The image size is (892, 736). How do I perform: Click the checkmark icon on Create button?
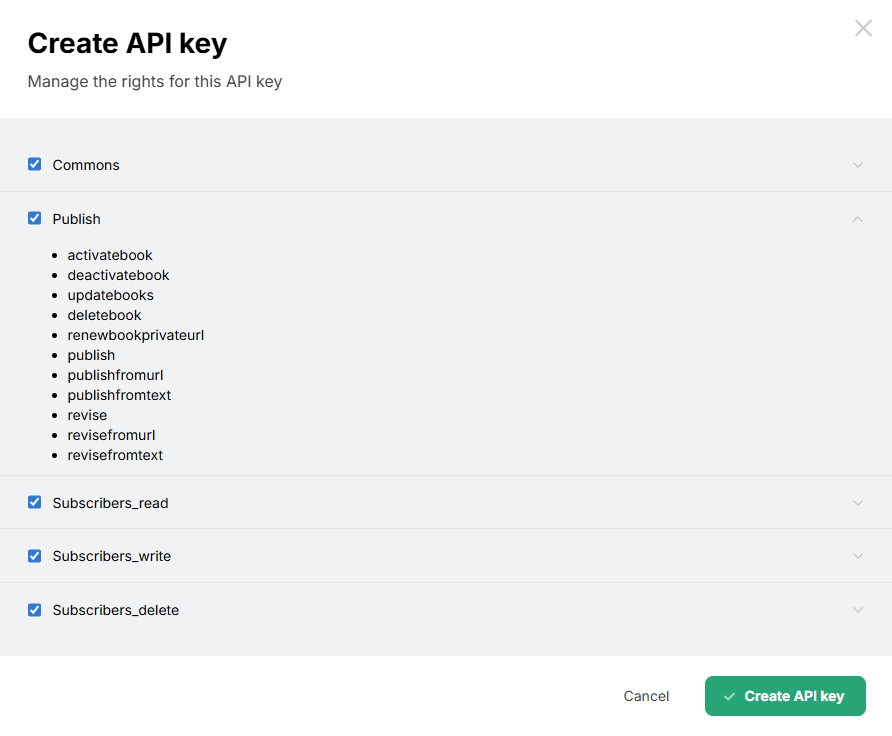(730, 696)
